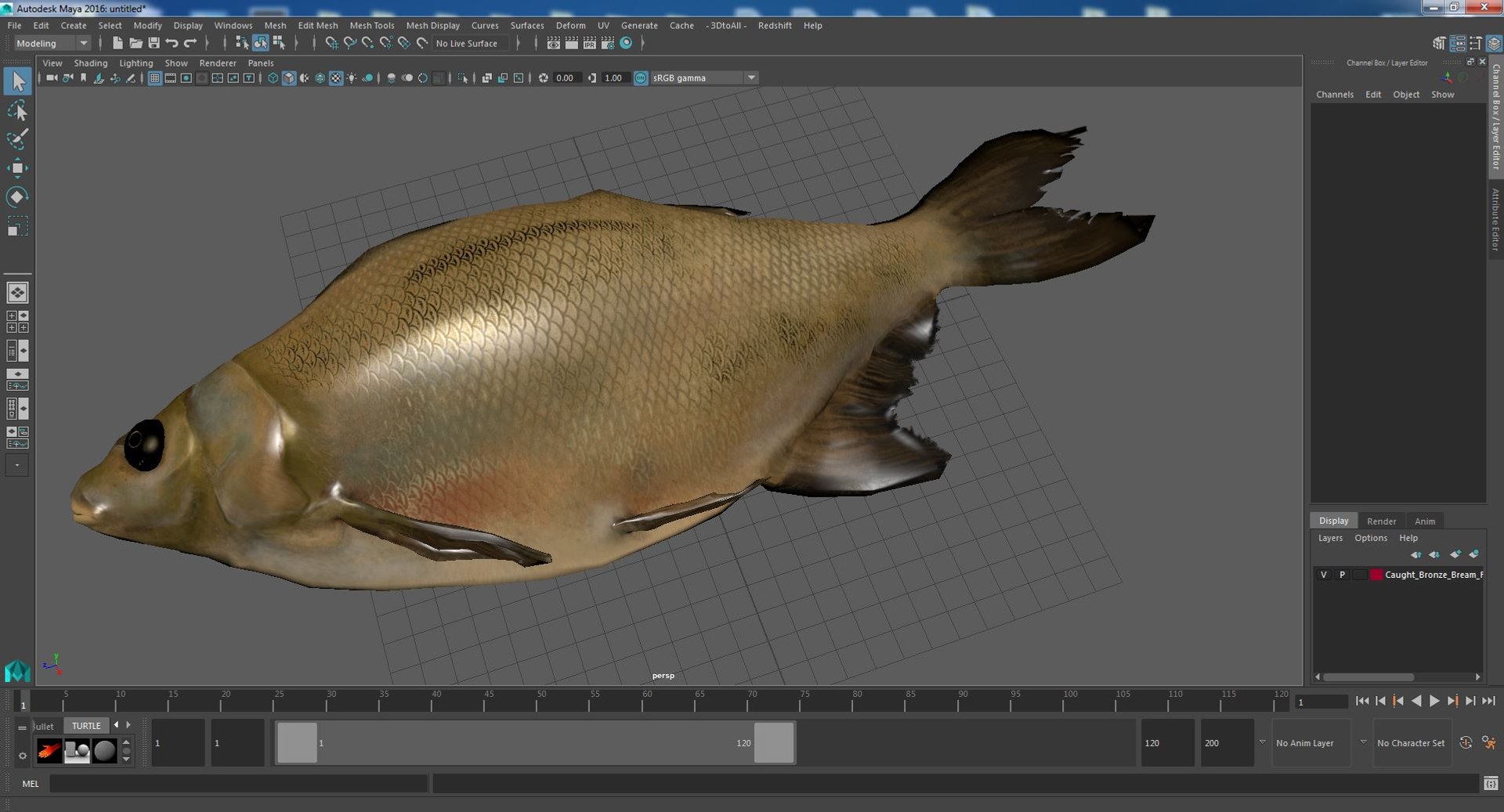
Task: Click the range slider bar between 1 and 120
Action: pyautogui.click(x=535, y=742)
